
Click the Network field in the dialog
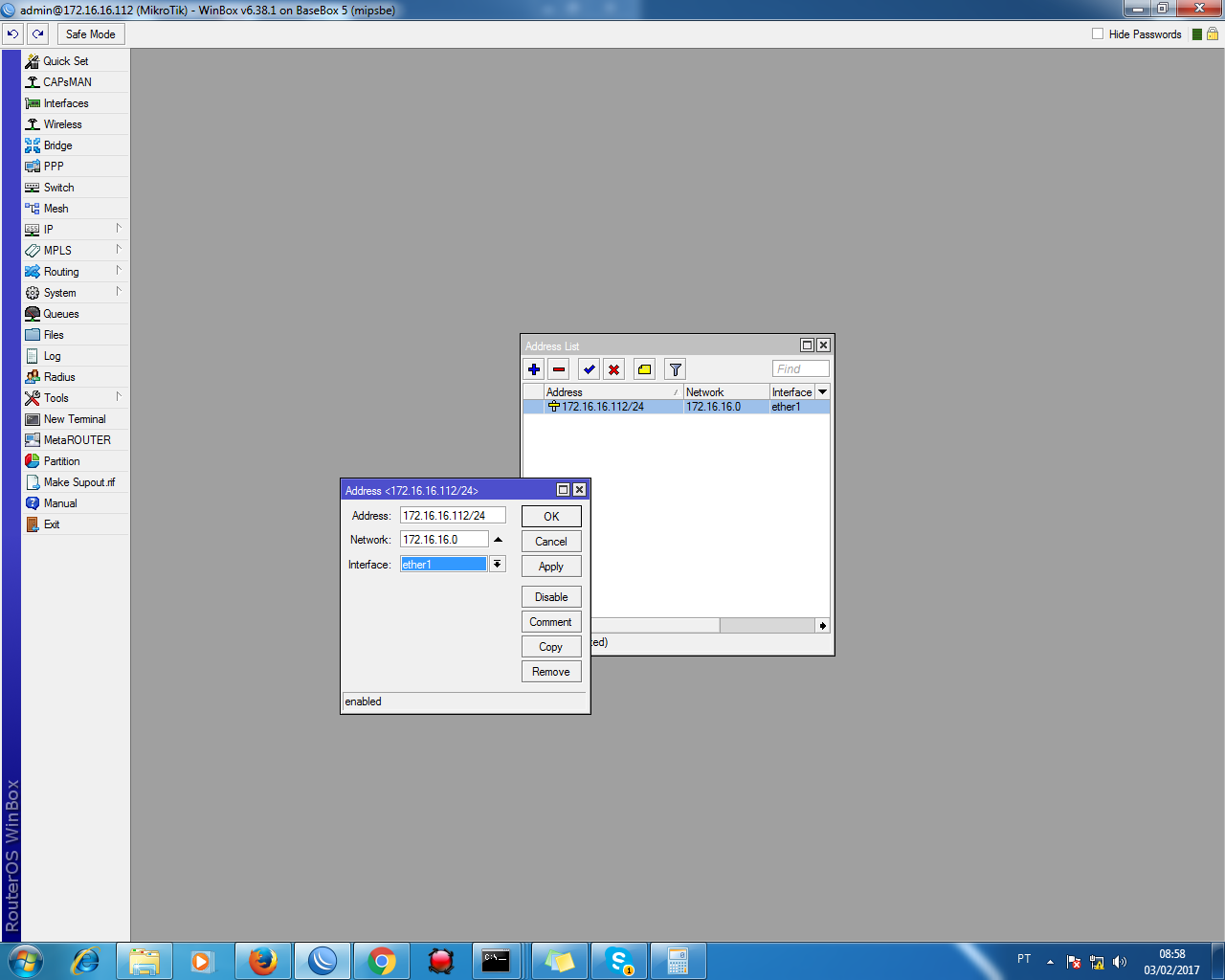tap(444, 540)
